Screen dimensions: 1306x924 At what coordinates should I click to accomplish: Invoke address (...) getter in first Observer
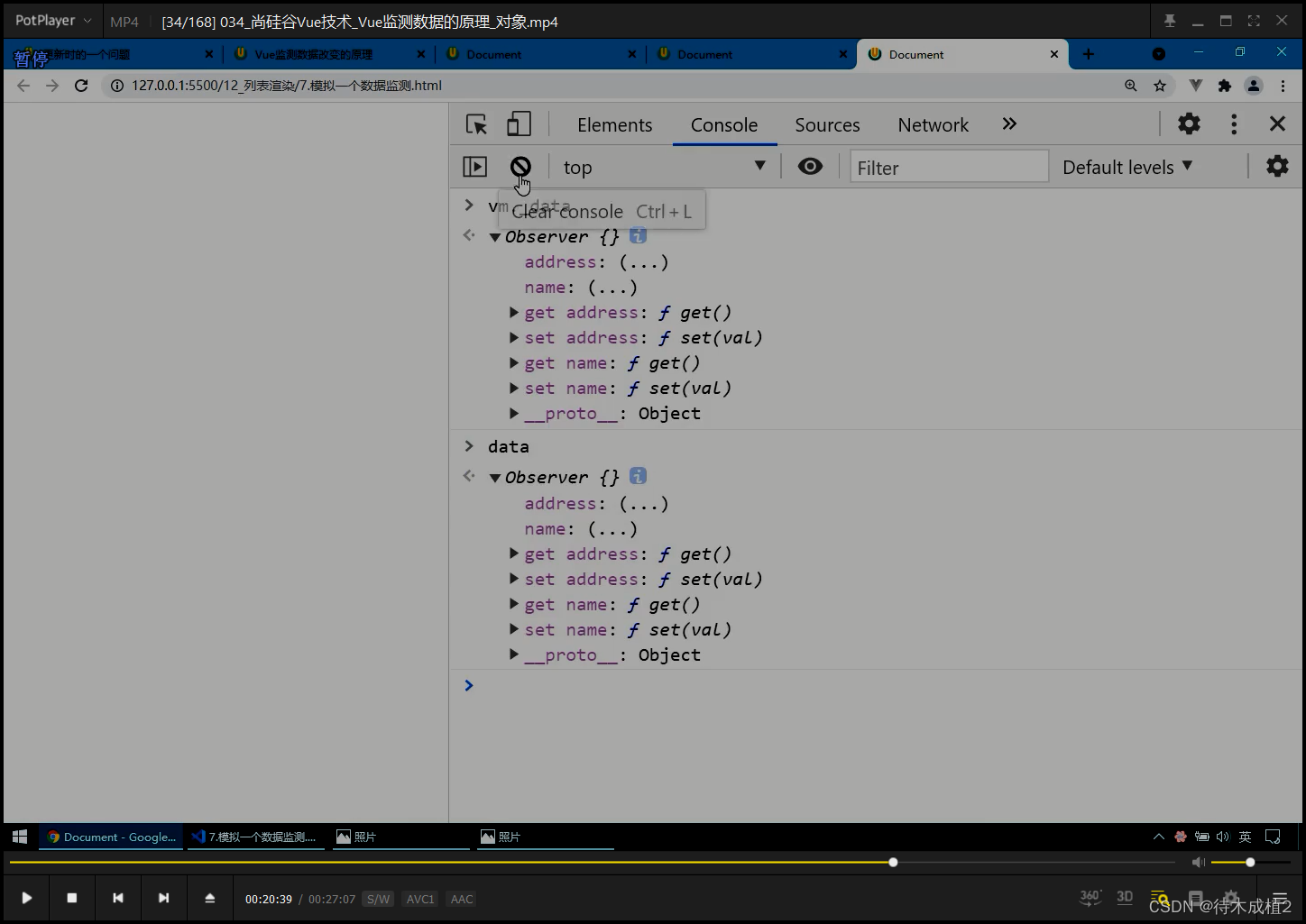coord(644,262)
